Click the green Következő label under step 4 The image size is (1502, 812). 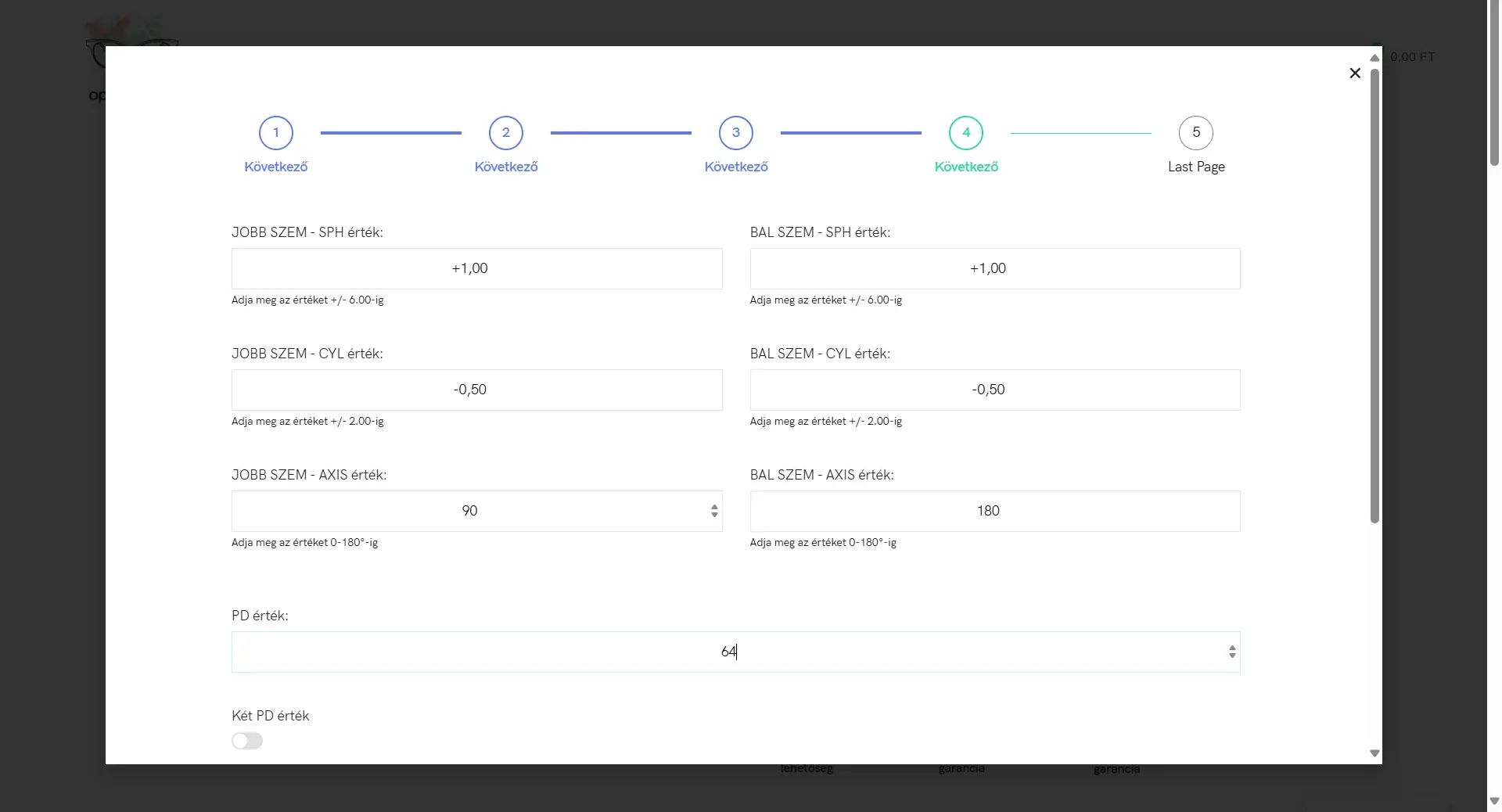coord(965,167)
